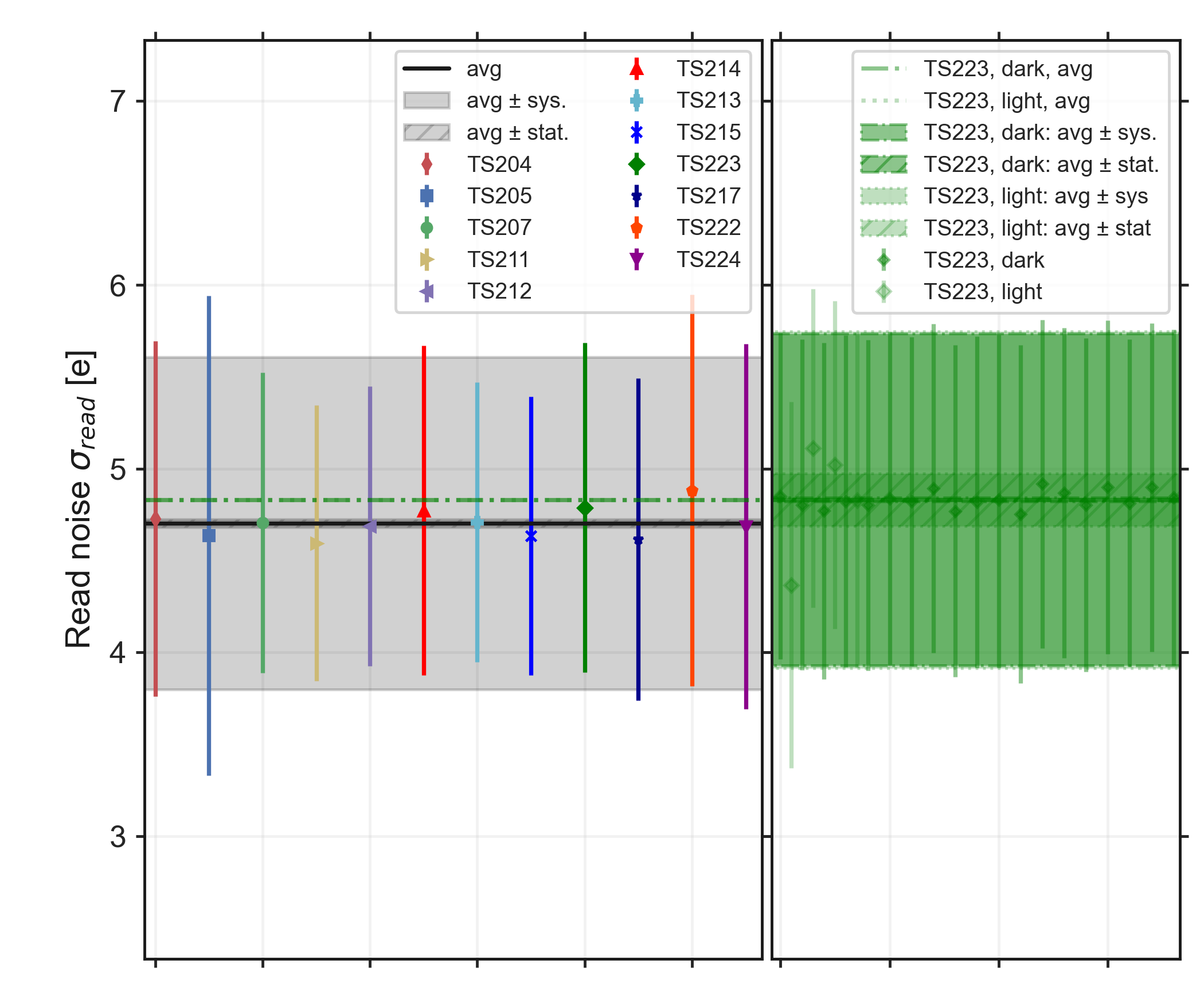Image resolution: width=1204 pixels, height=1003 pixels.
Task: Select the 'TS223, dark: avg ± stat.' hatched patch
Action: (884, 164)
